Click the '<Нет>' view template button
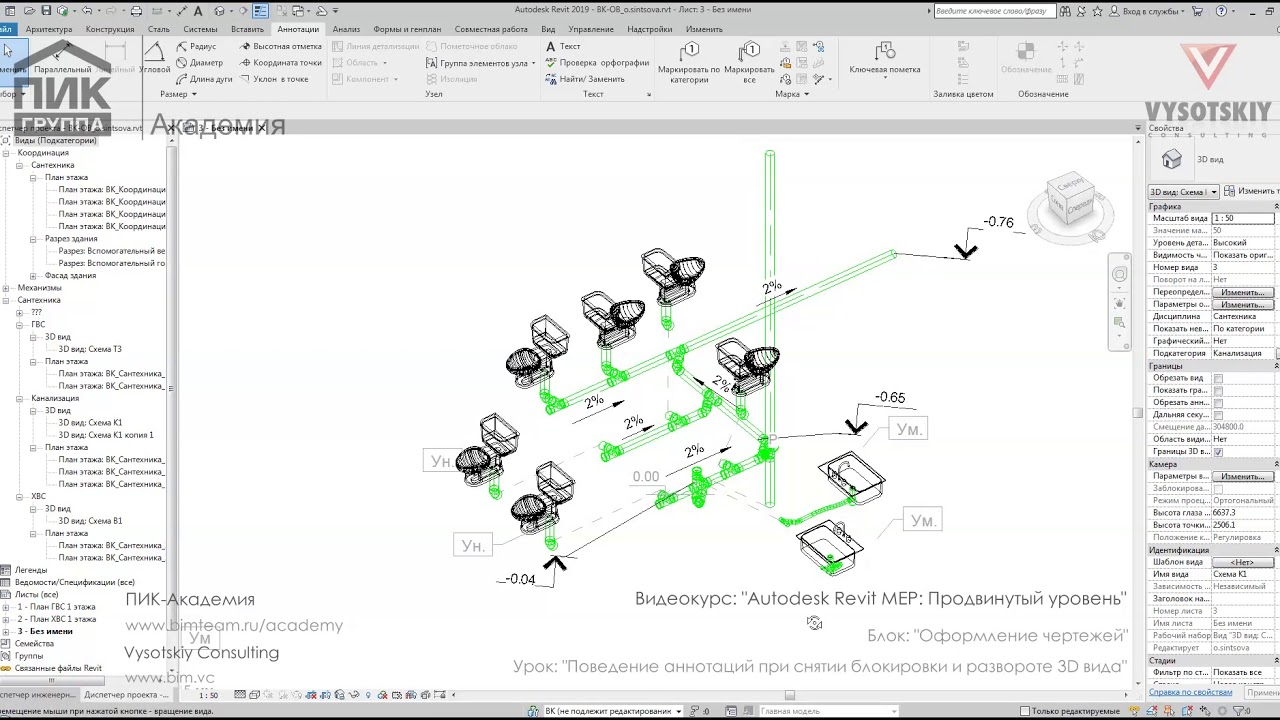The height and width of the screenshot is (720, 1280). tap(1243, 562)
